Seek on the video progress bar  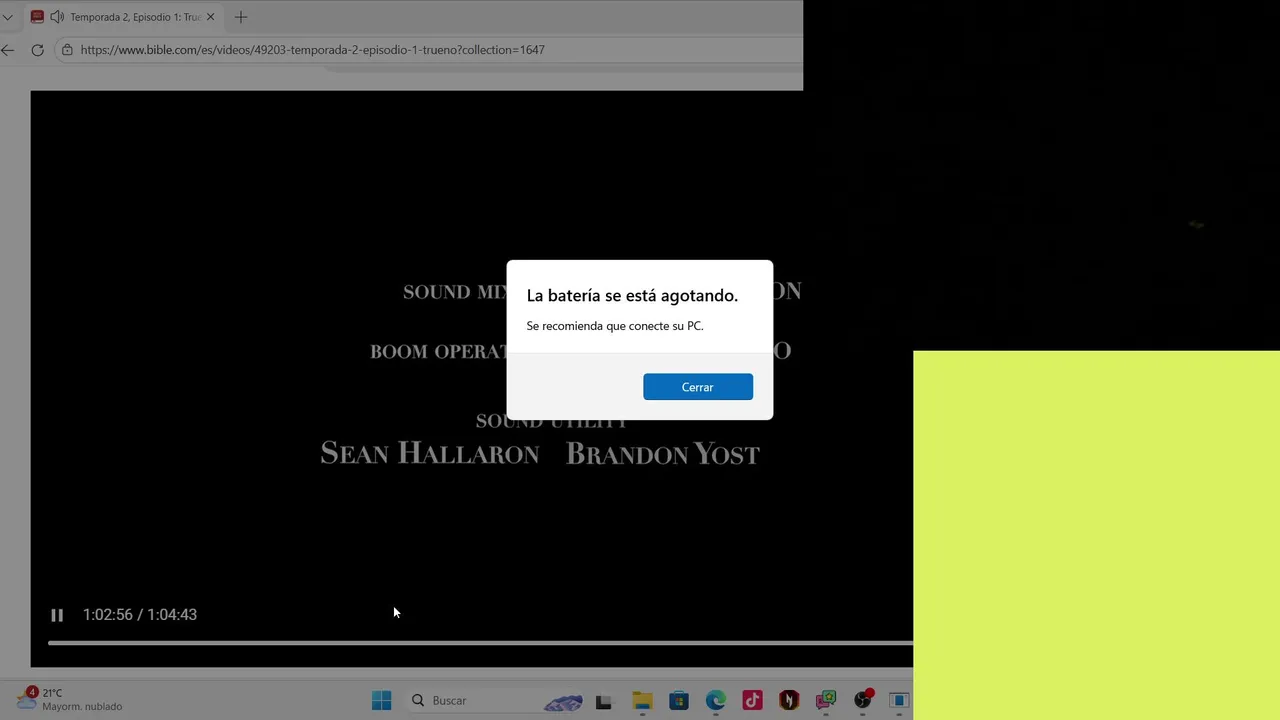point(480,643)
